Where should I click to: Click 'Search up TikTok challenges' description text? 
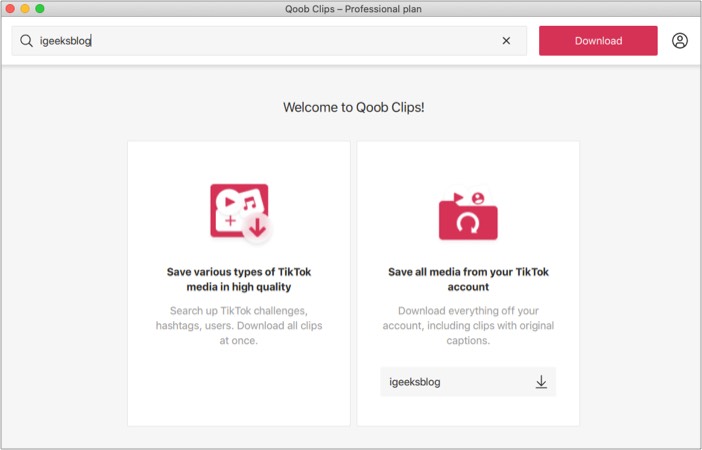coord(239,326)
